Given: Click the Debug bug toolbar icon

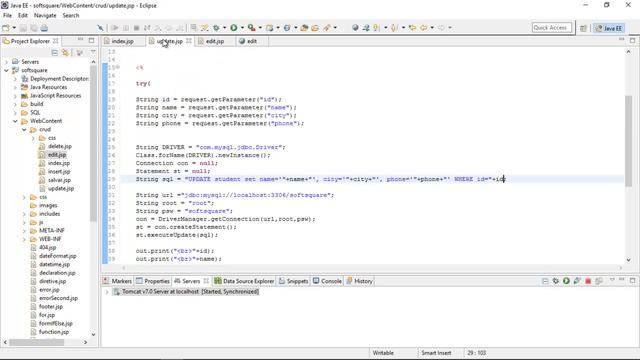Looking at the screenshot, I should point(216,28).
